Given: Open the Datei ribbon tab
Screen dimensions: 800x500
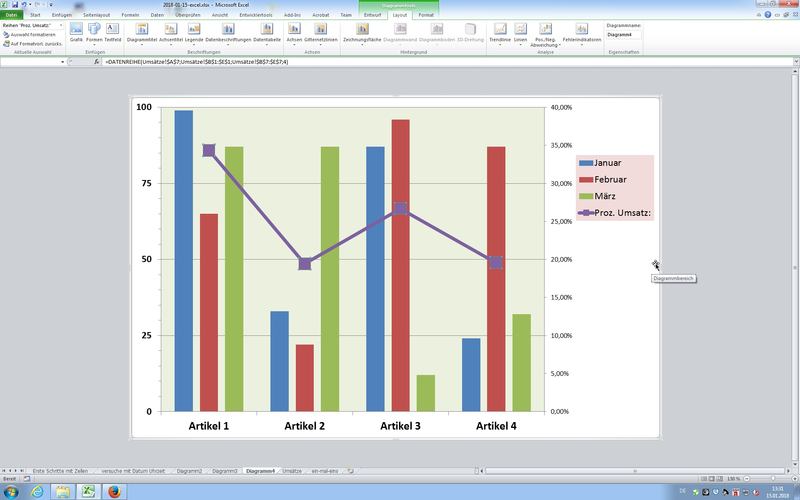Looking at the screenshot, I should coord(11,15).
